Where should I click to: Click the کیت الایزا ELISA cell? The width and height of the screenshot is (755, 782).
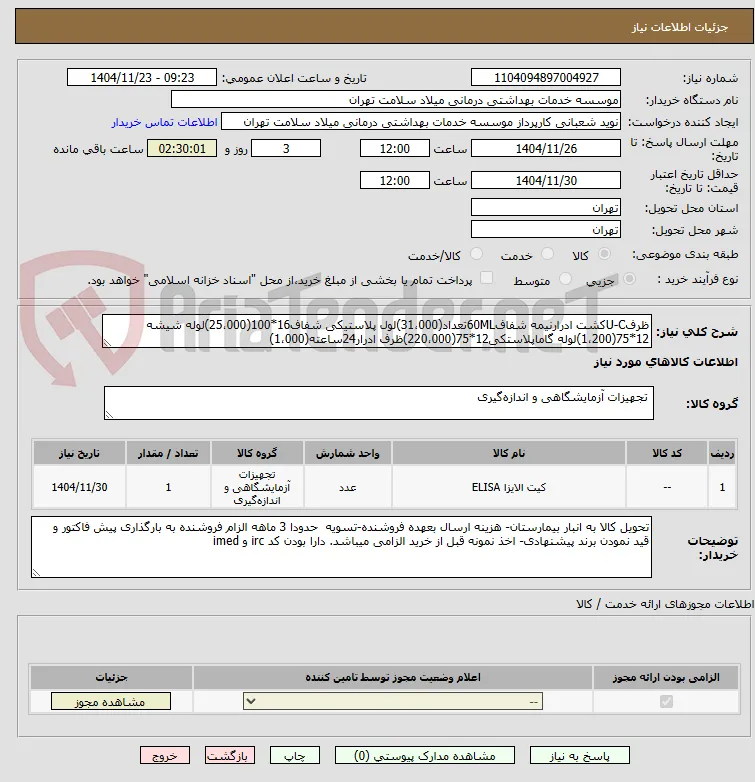509,487
